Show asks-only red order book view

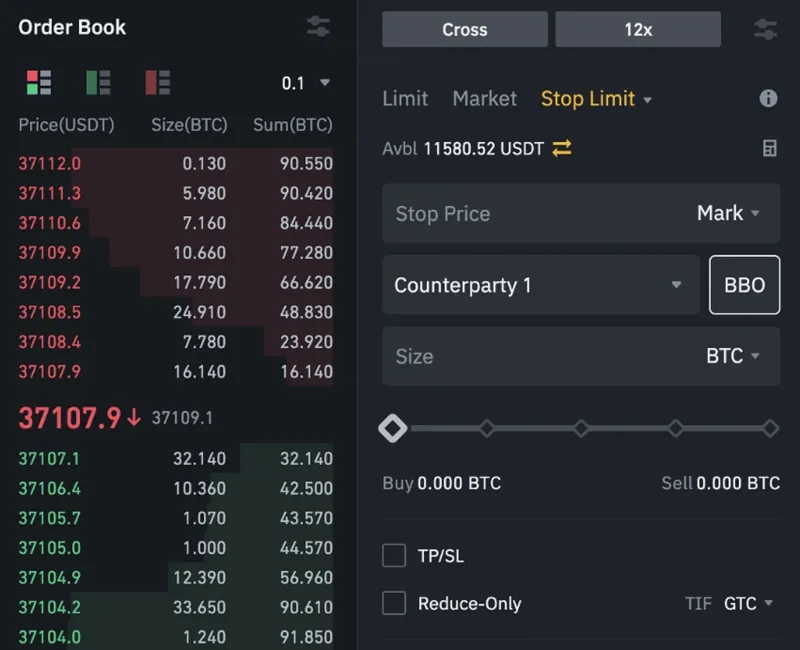[x=157, y=83]
